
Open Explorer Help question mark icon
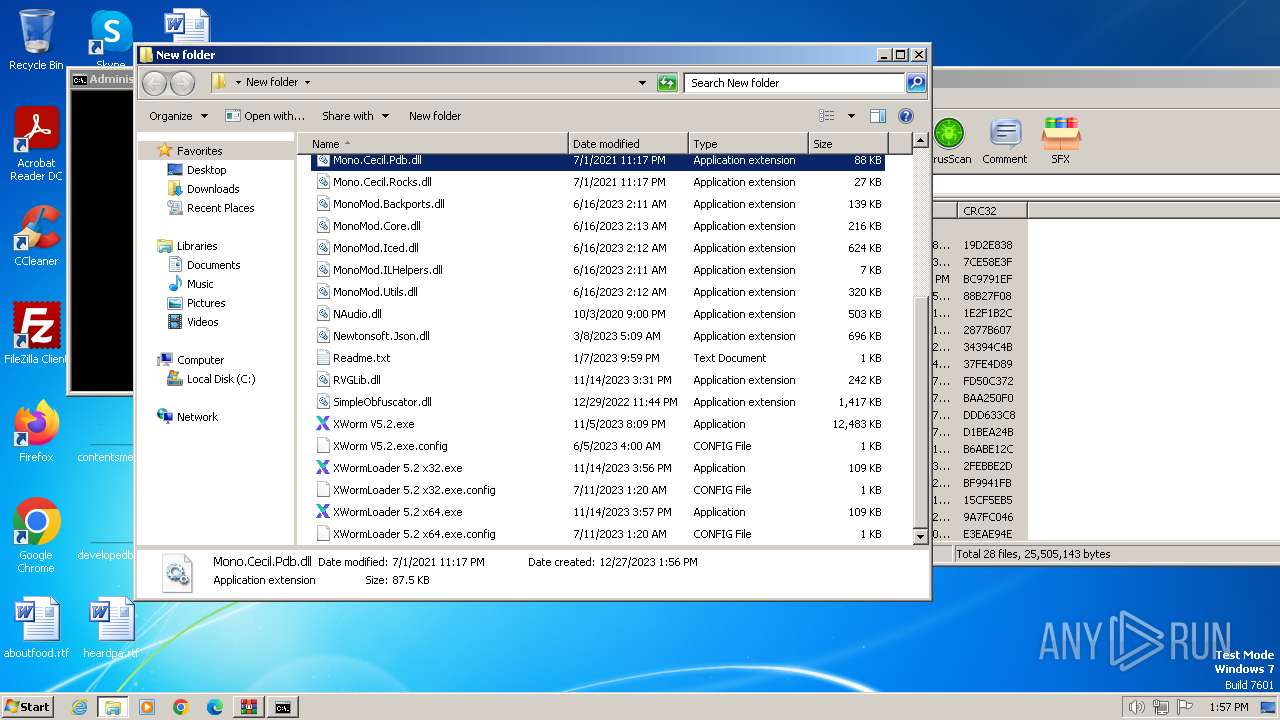click(906, 116)
